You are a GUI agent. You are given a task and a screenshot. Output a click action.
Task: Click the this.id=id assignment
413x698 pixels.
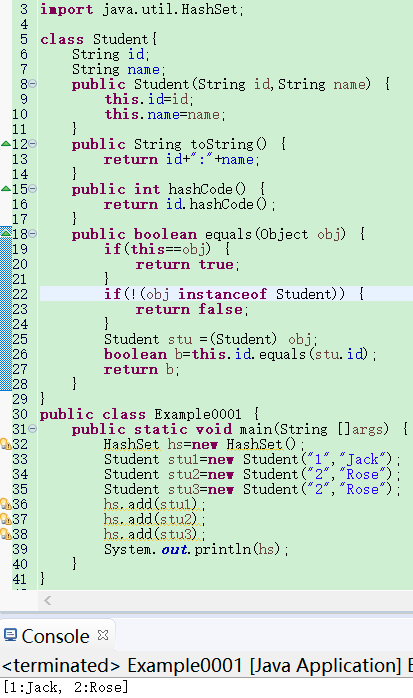click(x=149, y=99)
